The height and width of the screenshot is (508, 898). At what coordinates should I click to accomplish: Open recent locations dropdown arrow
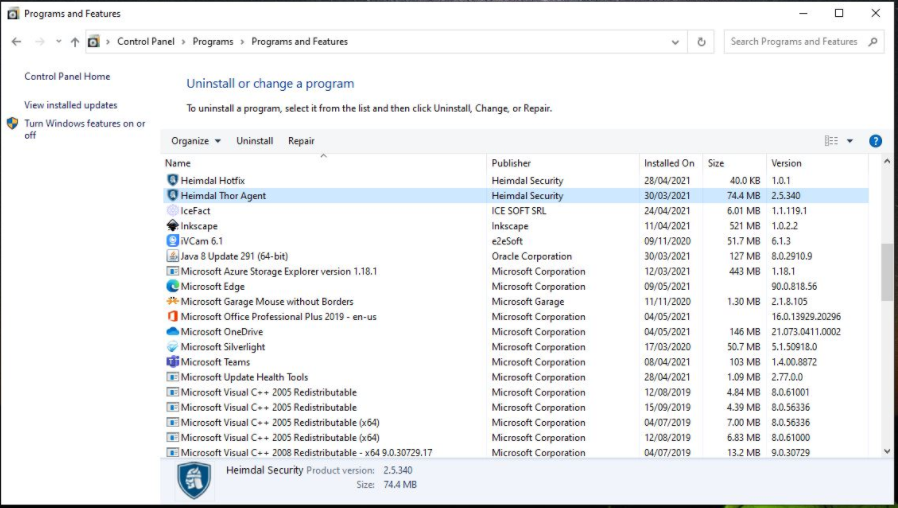[58, 42]
